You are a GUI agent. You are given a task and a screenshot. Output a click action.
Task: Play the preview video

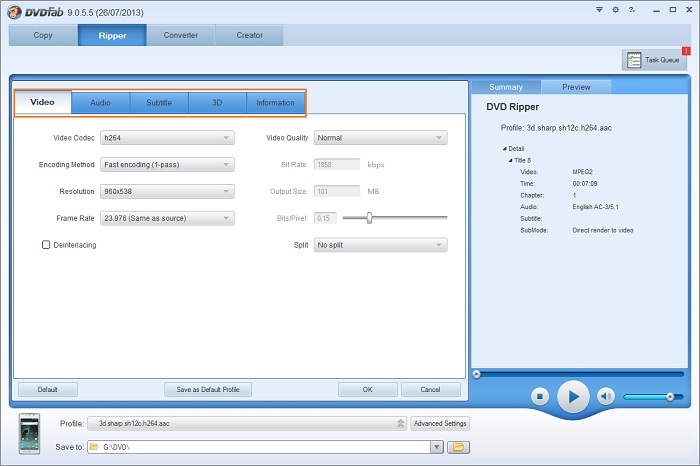(x=573, y=396)
